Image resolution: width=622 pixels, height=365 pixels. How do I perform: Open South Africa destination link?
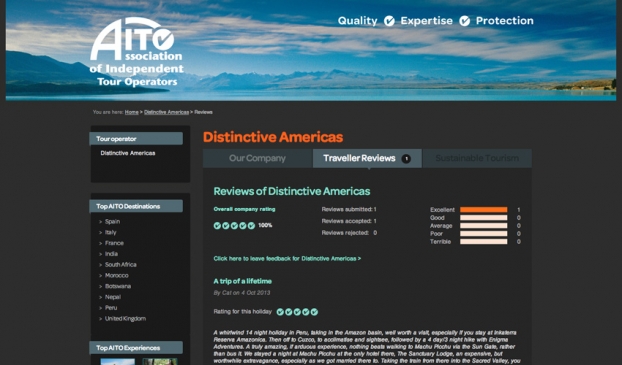tap(121, 265)
